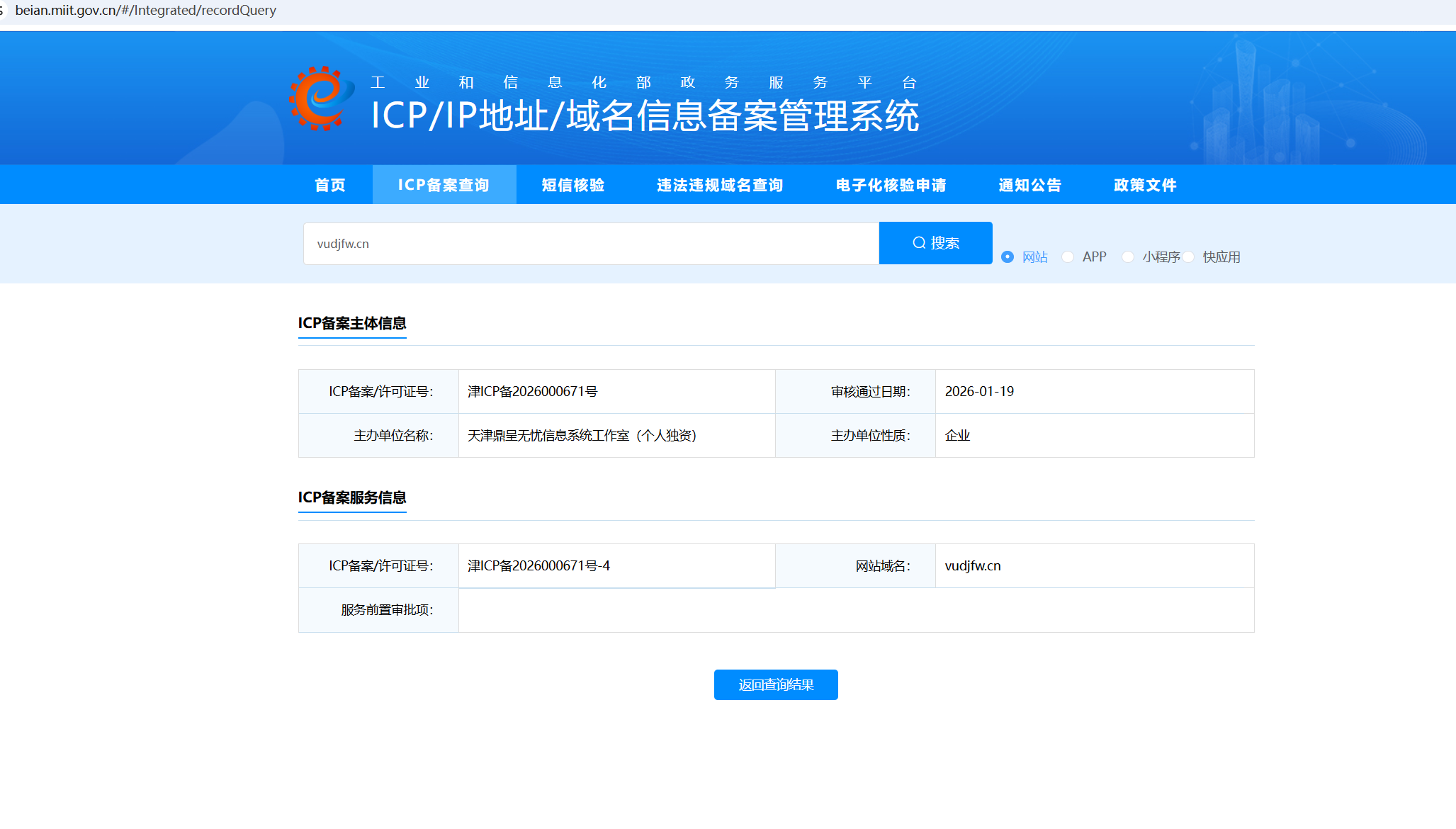Select the 网站 radio button
Viewport: 1456px width, 829px height.
click(x=1008, y=257)
